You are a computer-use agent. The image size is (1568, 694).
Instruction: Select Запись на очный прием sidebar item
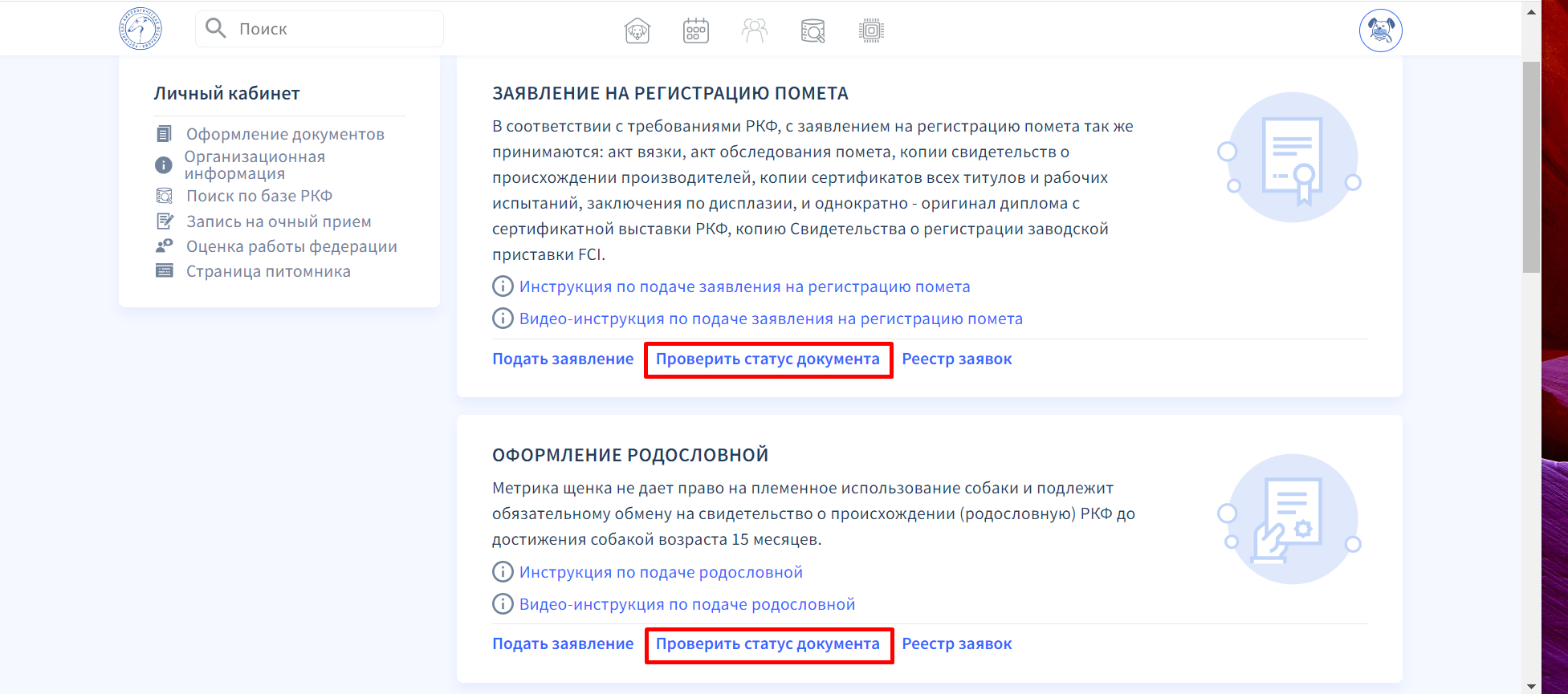coord(279,221)
